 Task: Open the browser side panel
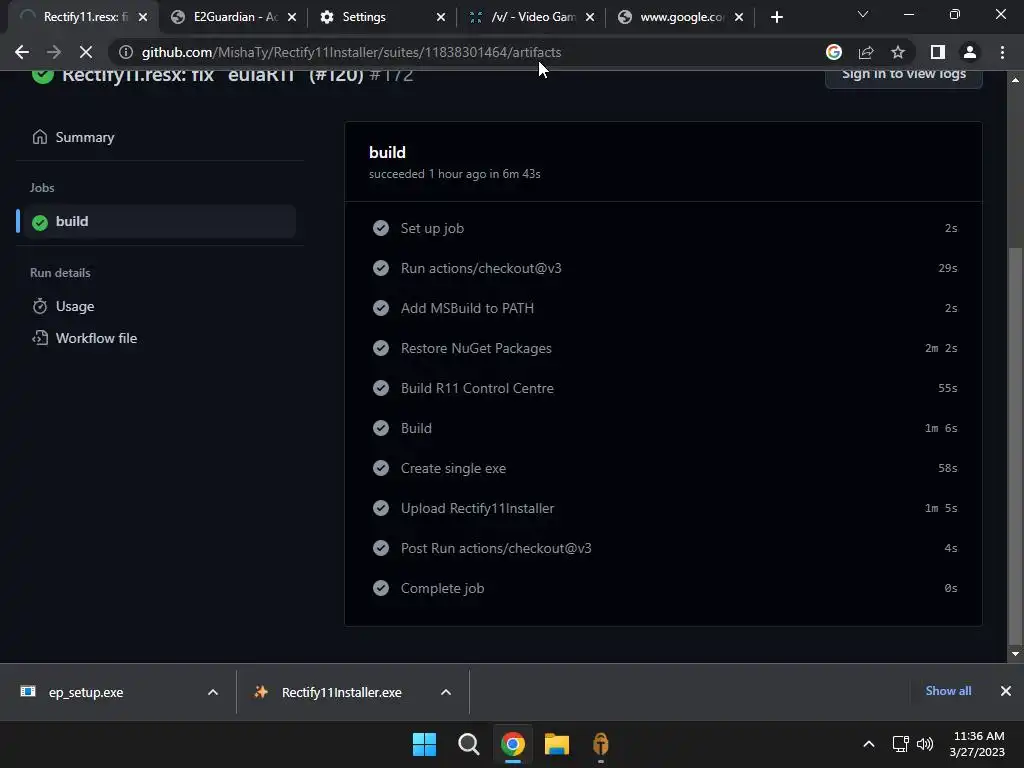coord(938,52)
